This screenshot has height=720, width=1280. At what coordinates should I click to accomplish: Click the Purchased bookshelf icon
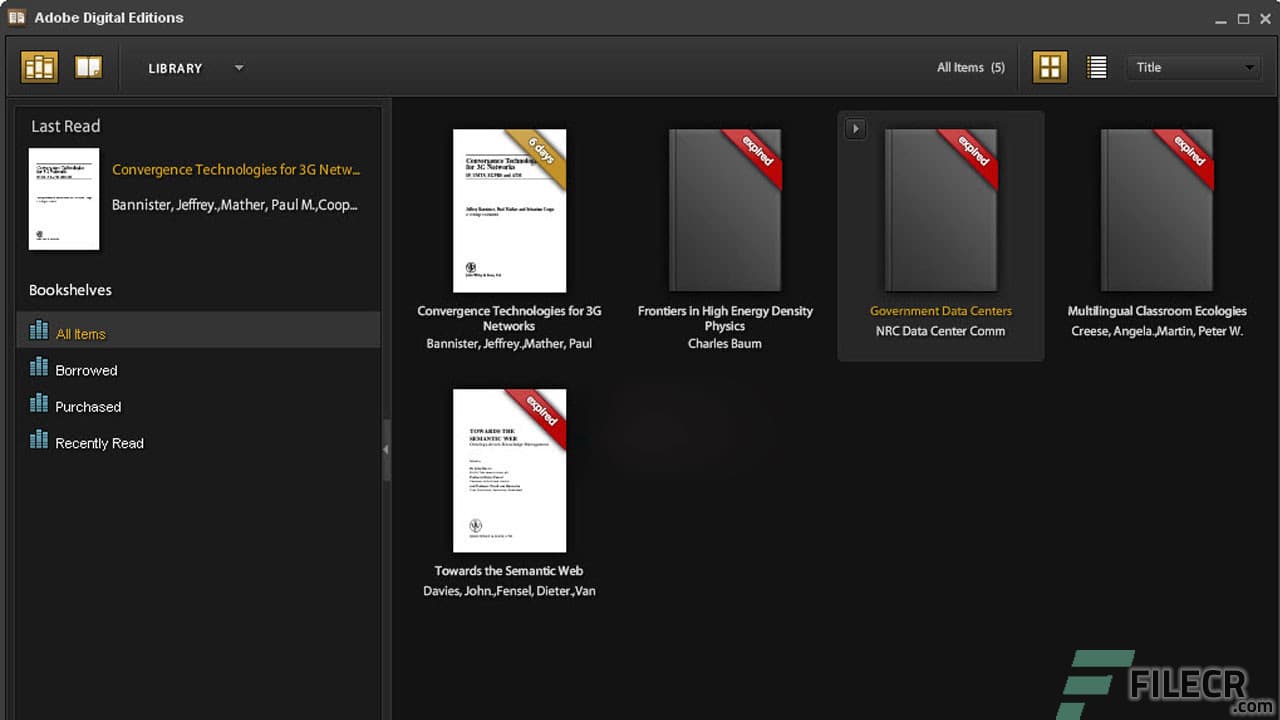coord(38,406)
